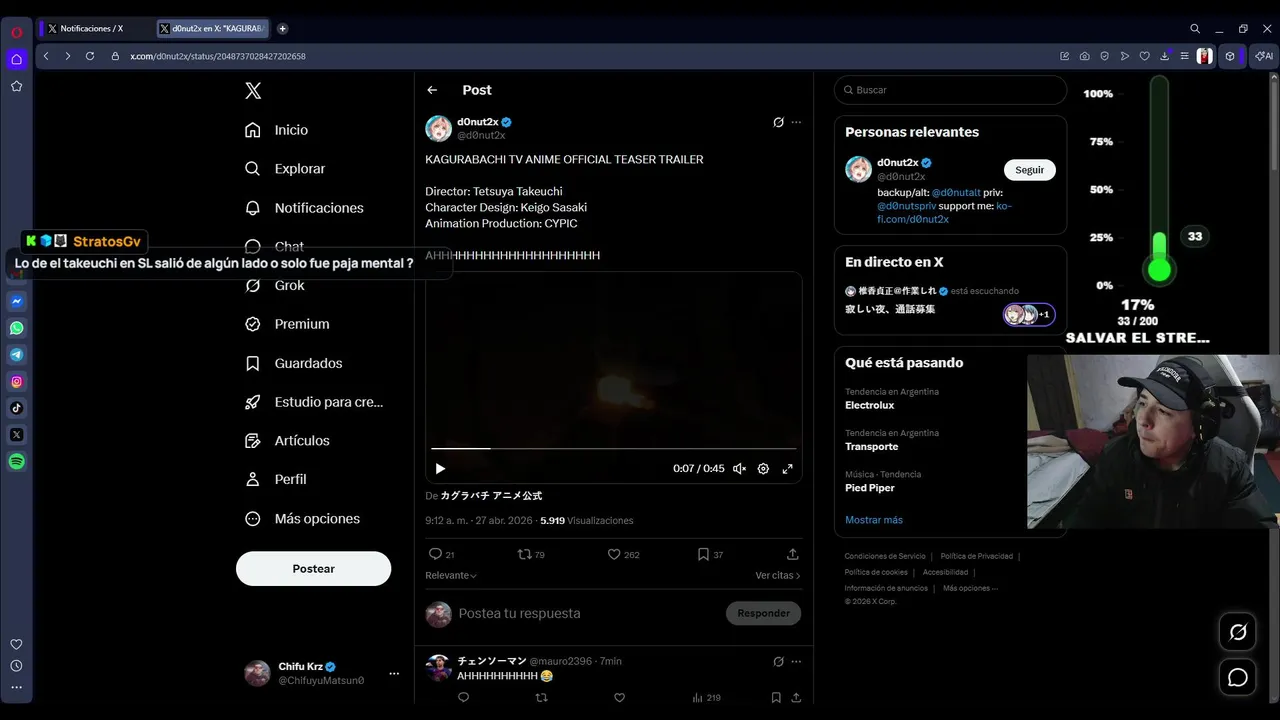
Task: Open WhatsApp in the Opera sidebar
Action: coord(17,328)
